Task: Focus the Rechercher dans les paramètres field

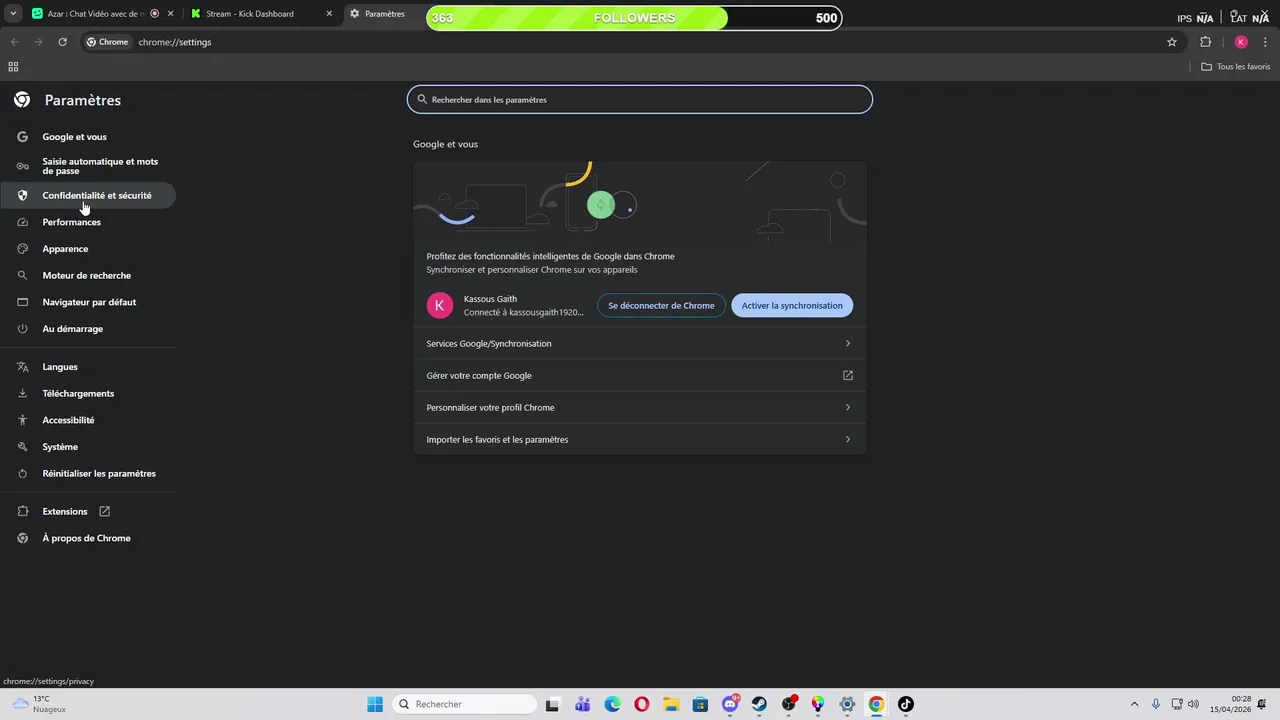Action: point(640,100)
